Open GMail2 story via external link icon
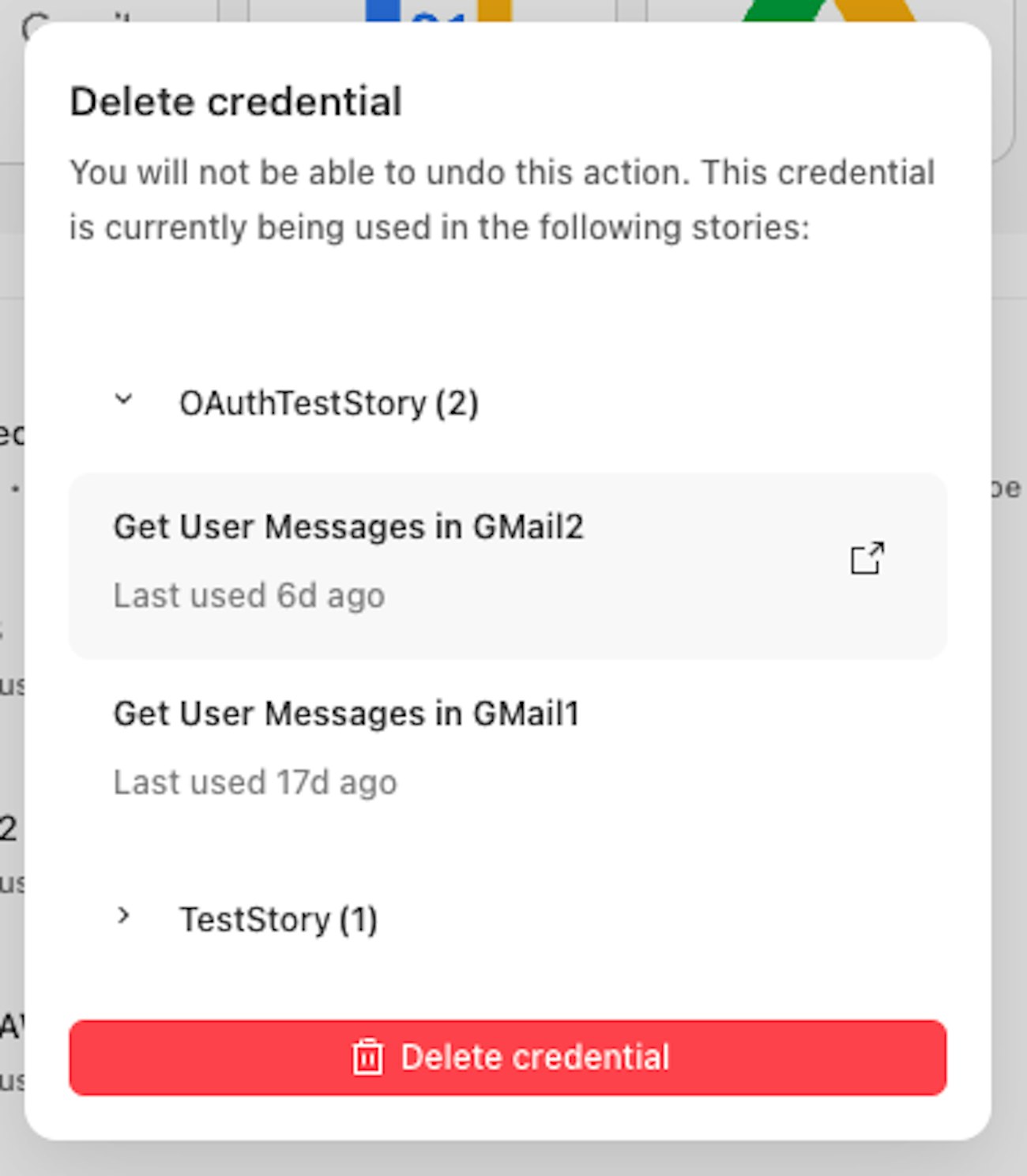The image size is (1027, 1176). click(x=867, y=559)
